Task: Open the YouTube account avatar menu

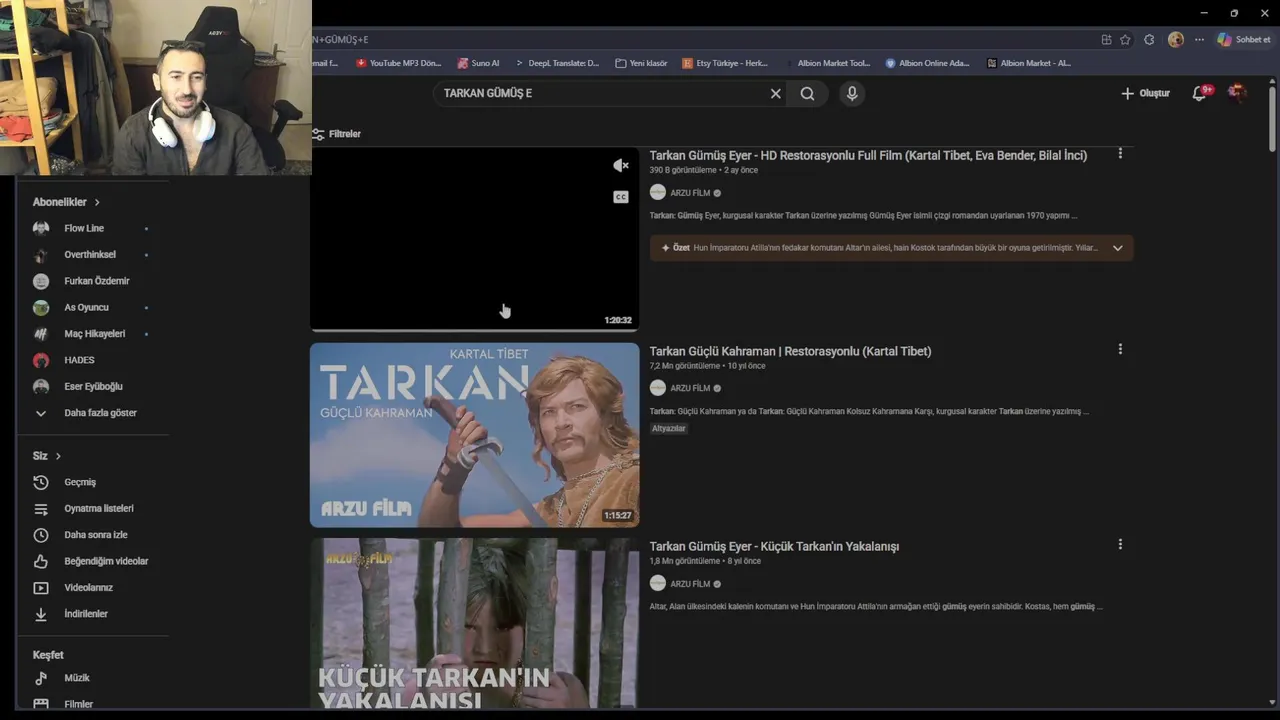Action: 1237,92
